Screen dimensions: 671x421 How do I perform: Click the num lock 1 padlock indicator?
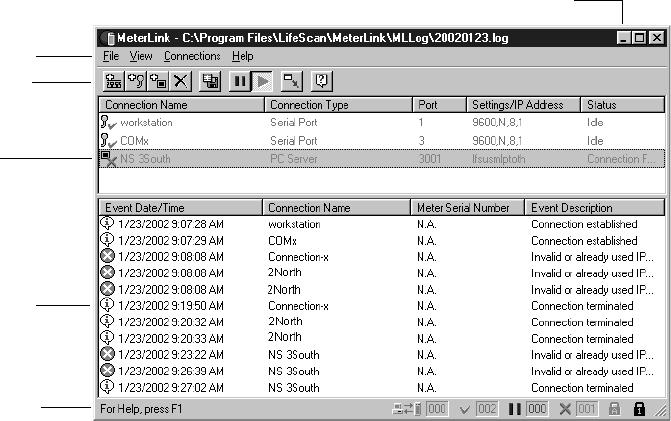coord(639,409)
